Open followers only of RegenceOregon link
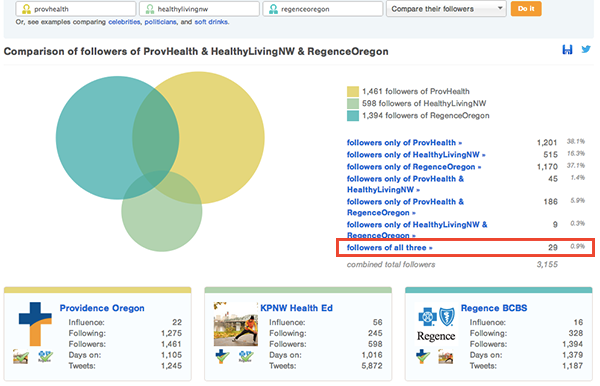Viewport: 600px width, 386px height. click(x=414, y=167)
